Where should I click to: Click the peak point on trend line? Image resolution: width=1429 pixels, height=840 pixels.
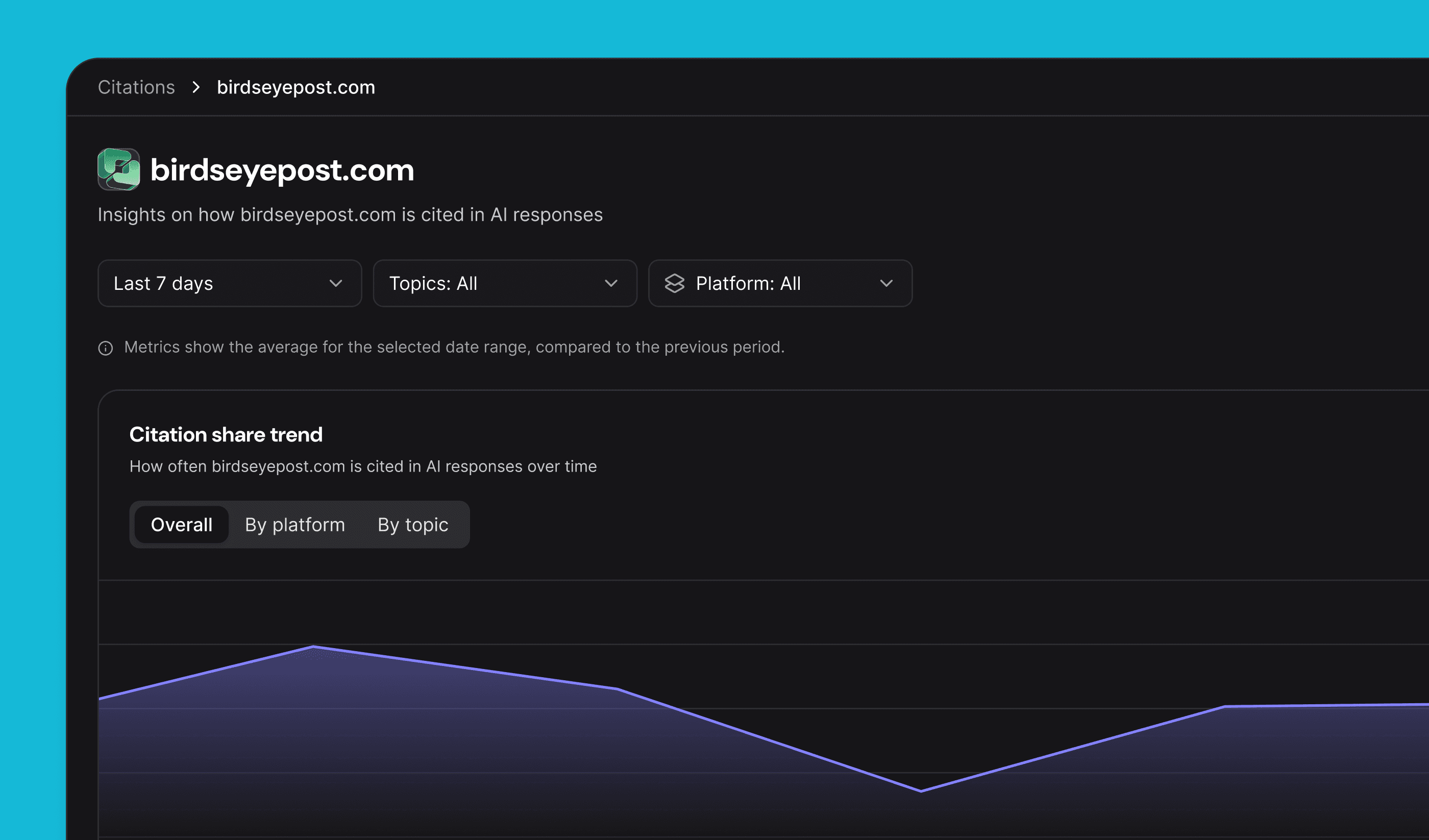[313, 647]
